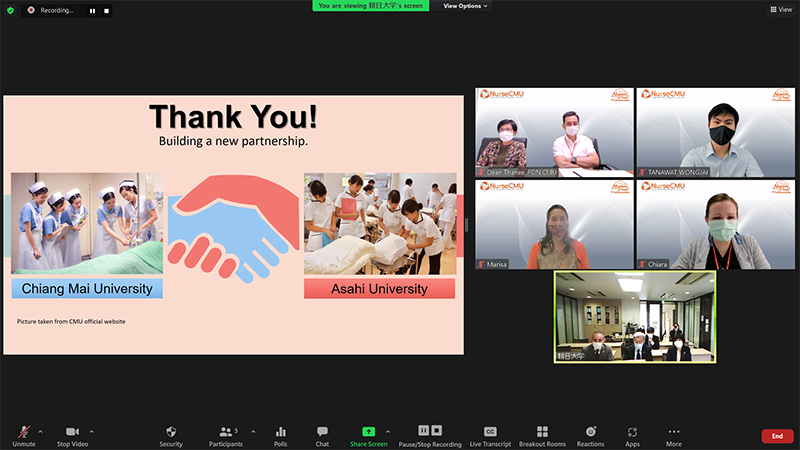Click the red Recording indicator dot
Screen dimensions: 800x450
click(31, 10)
